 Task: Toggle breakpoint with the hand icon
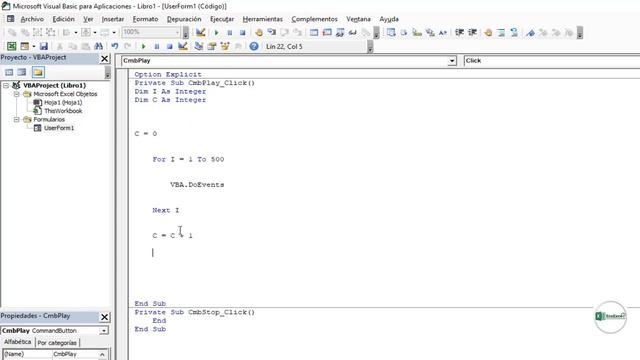pyautogui.click(x=258, y=32)
